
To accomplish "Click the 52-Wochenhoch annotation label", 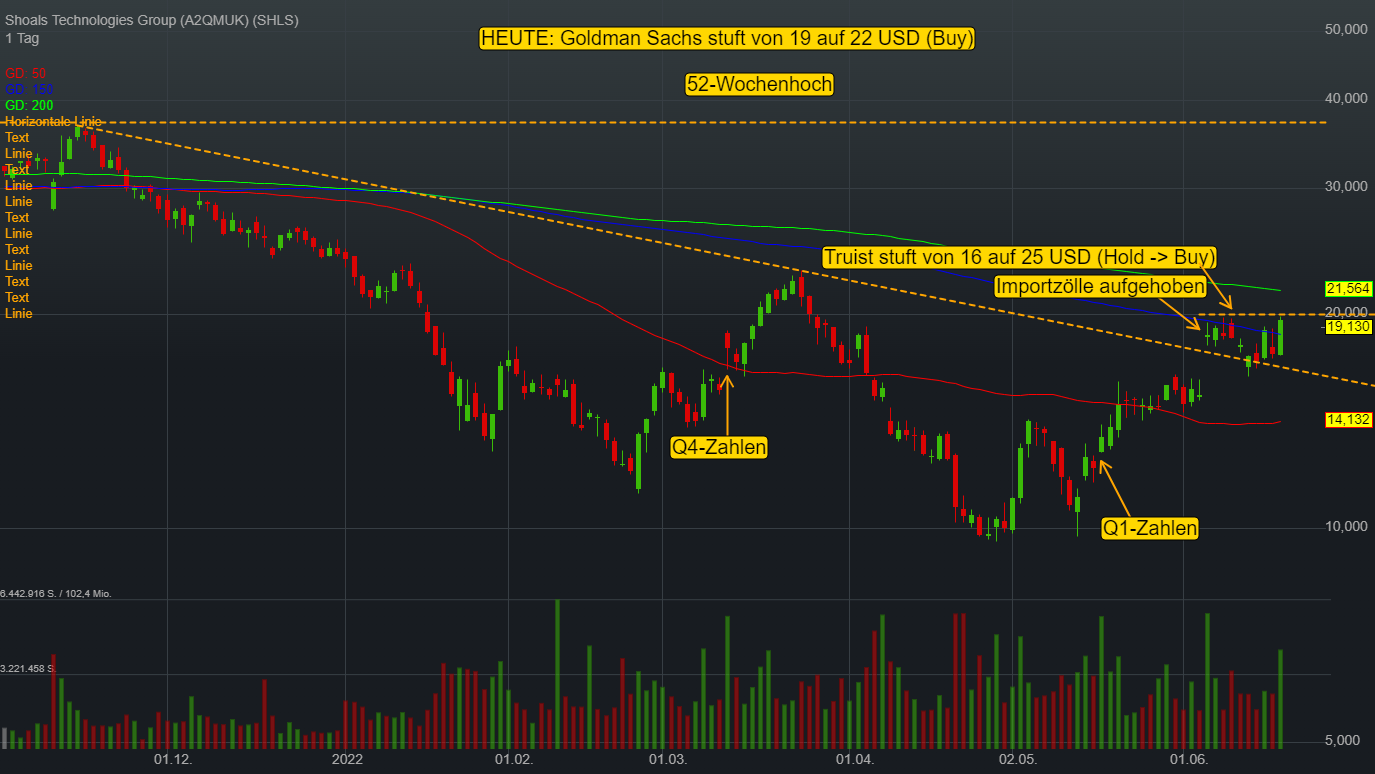I will click(759, 84).
